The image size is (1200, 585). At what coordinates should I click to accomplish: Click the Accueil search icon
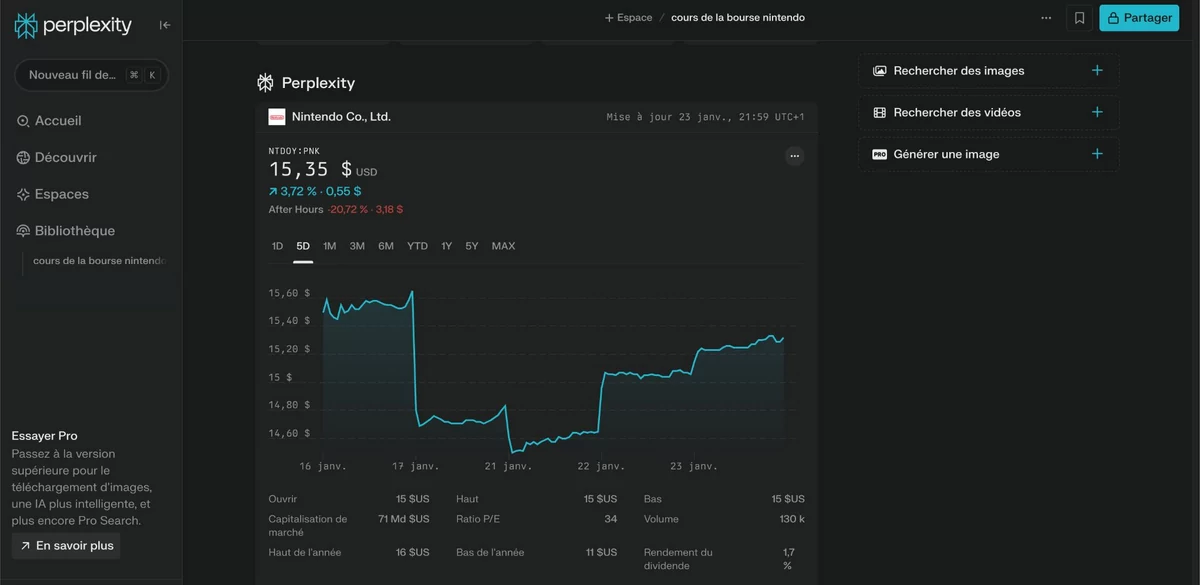tap(23, 121)
